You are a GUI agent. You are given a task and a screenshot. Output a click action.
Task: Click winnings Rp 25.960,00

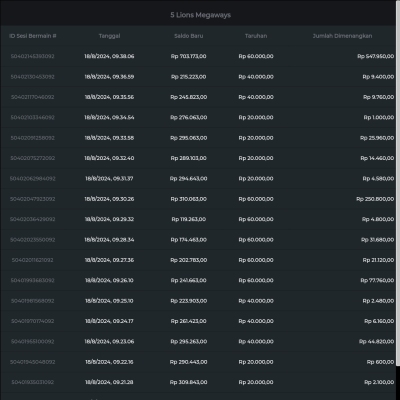point(377,138)
